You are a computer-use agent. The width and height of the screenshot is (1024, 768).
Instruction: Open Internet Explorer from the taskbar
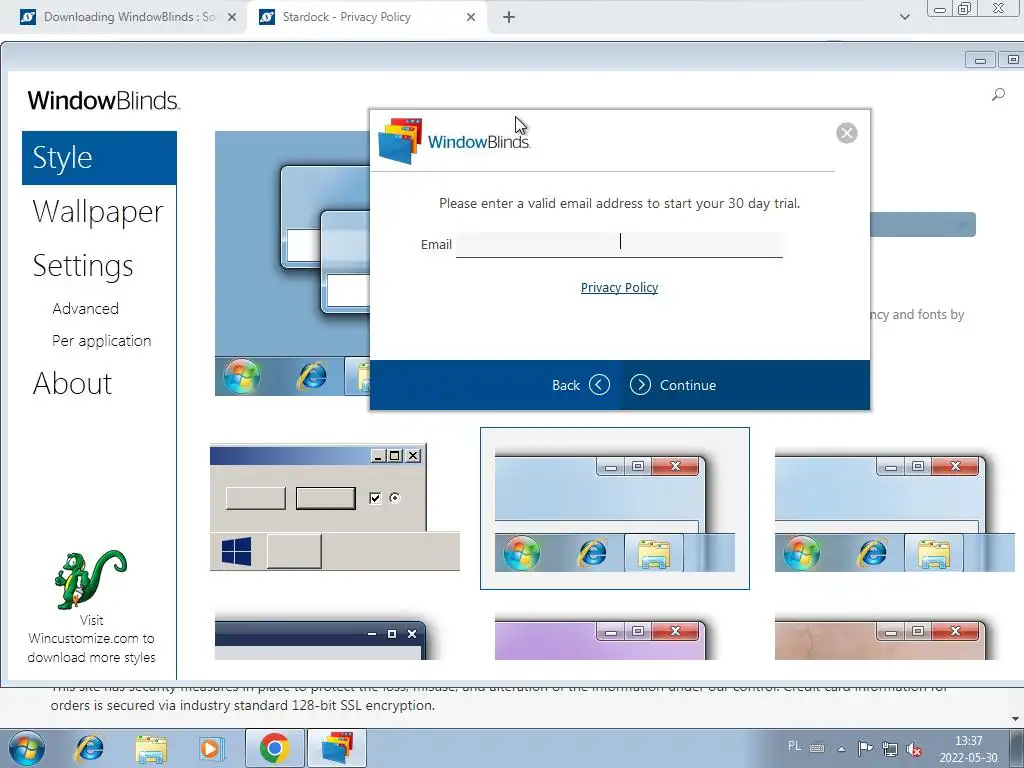[90, 748]
